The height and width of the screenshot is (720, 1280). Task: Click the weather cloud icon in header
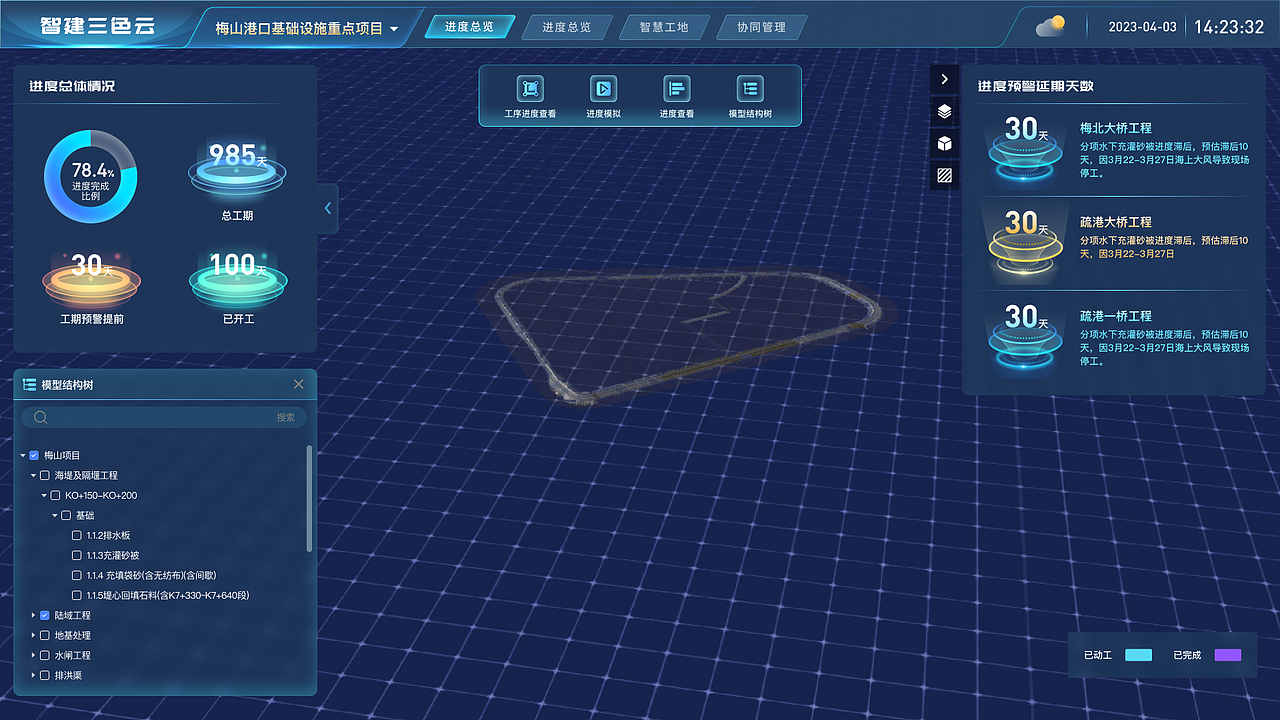(x=1050, y=26)
